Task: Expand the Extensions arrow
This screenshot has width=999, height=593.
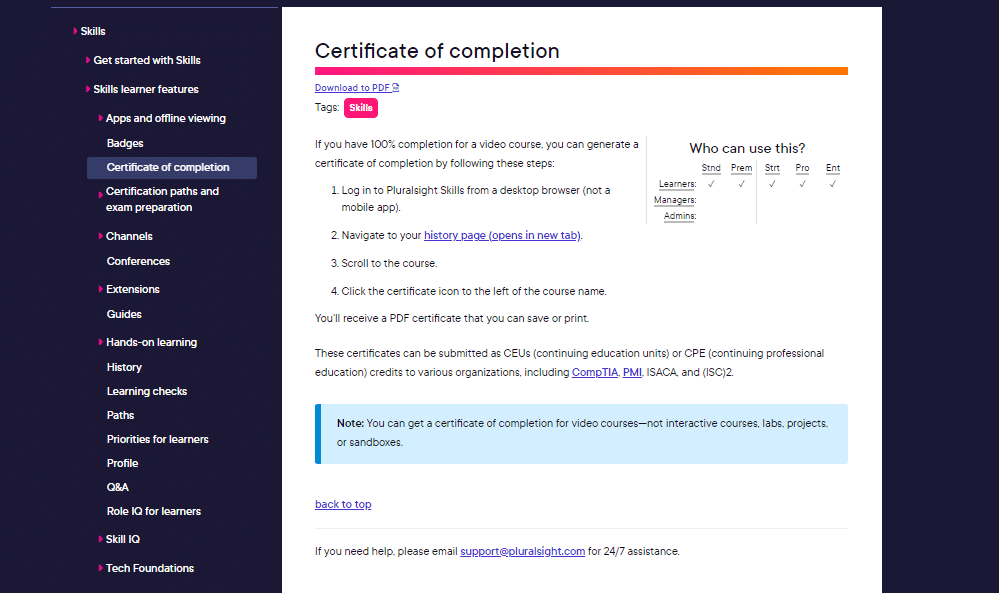Action: point(101,289)
